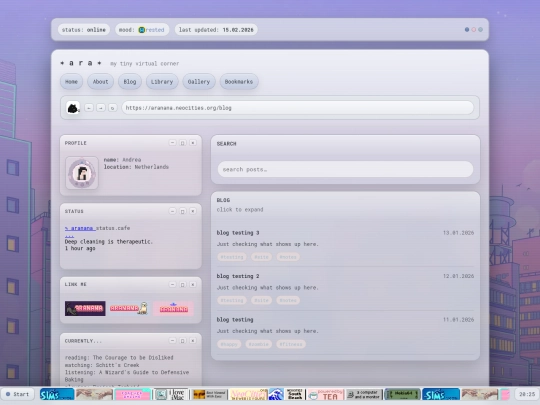Reload the page with the refresh button

[x=112, y=108]
